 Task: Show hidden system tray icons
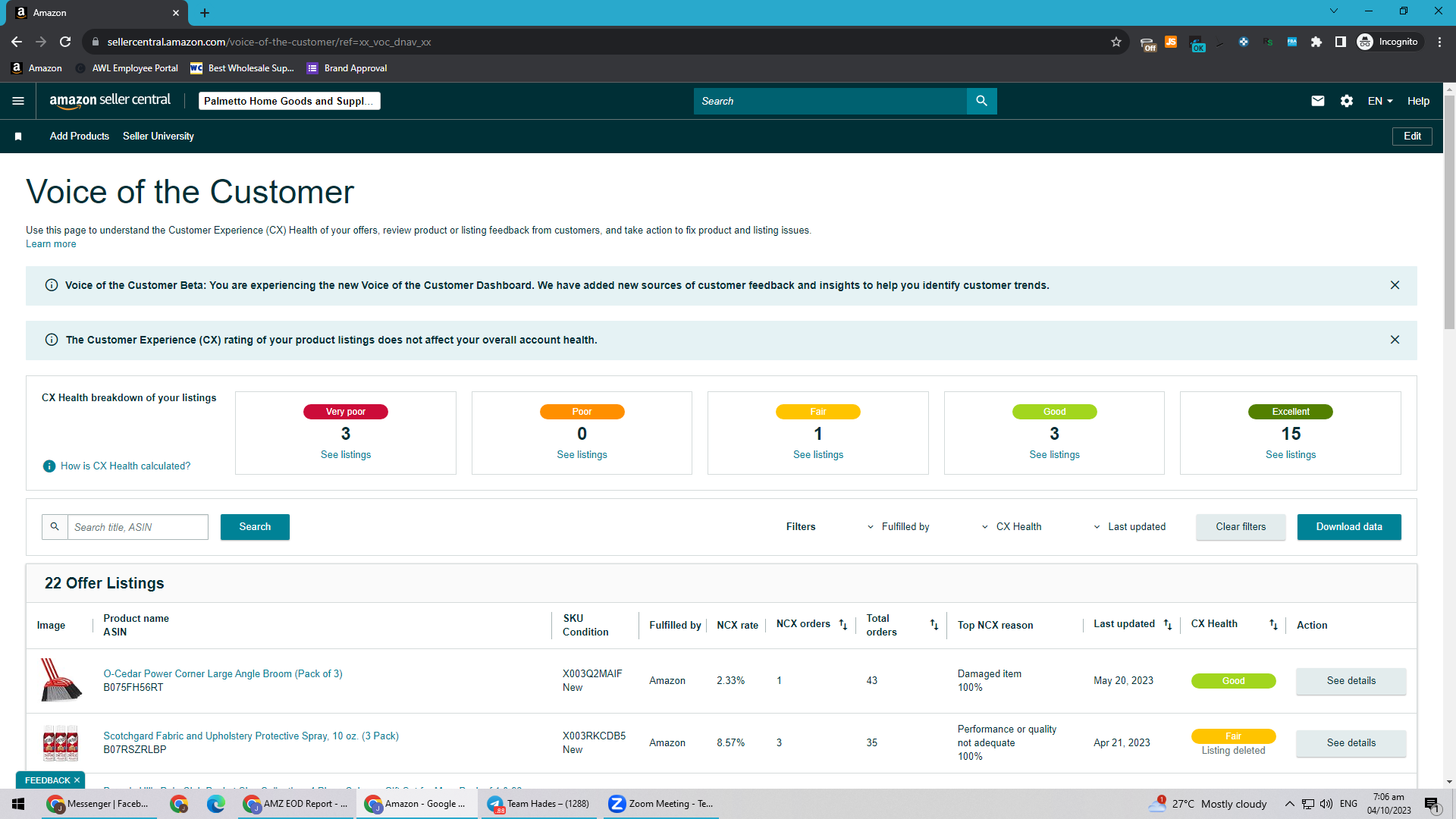1289,804
